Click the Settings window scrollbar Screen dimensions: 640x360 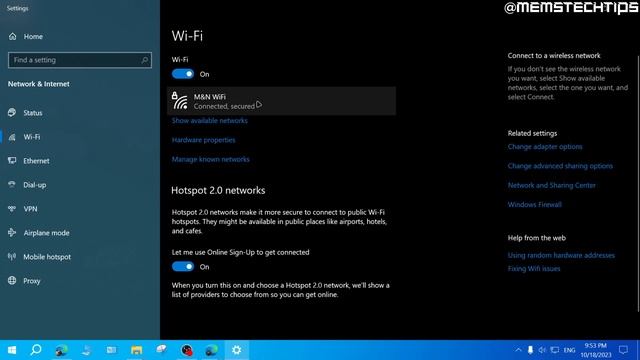tap(638, 184)
